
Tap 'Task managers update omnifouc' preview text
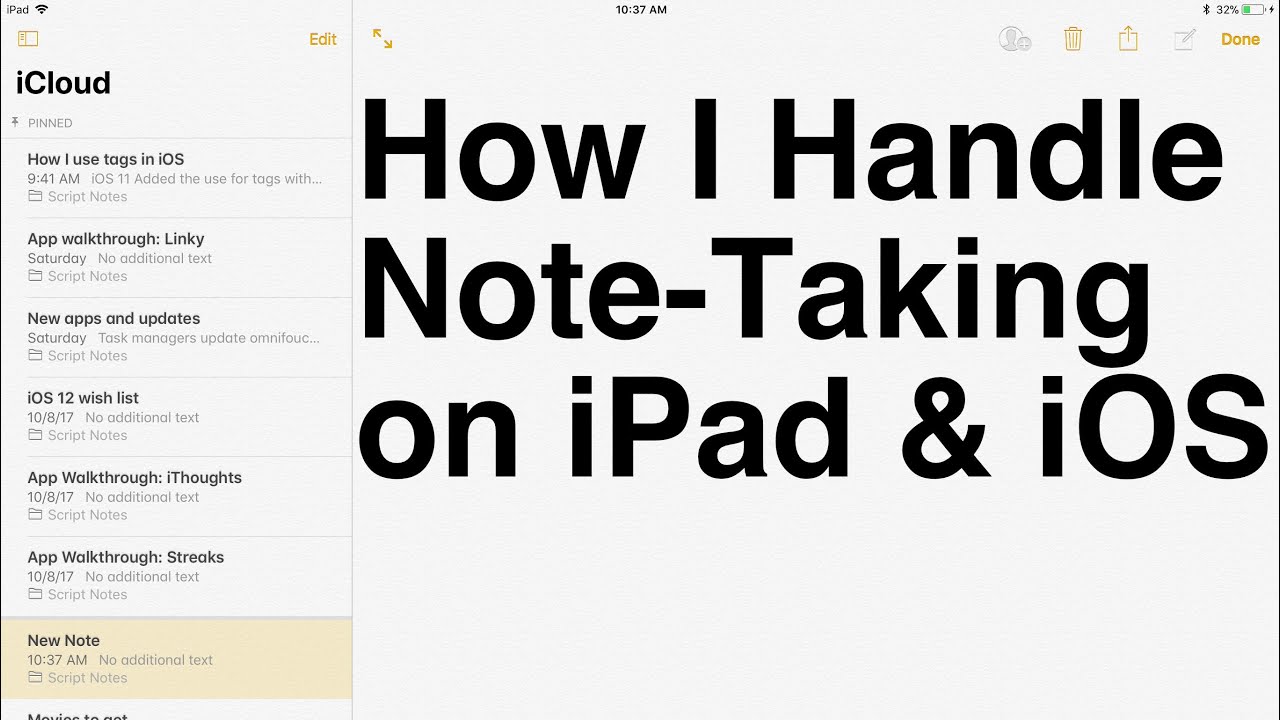coord(209,338)
